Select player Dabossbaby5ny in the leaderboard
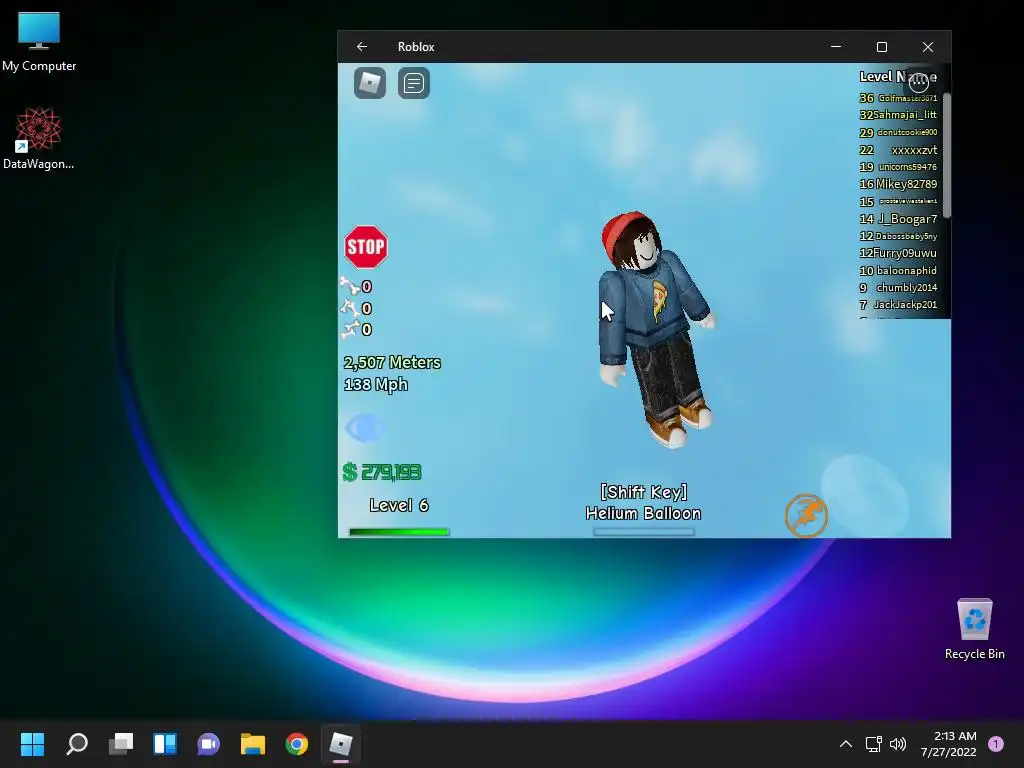This screenshot has width=1024, height=768. point(906,236)
